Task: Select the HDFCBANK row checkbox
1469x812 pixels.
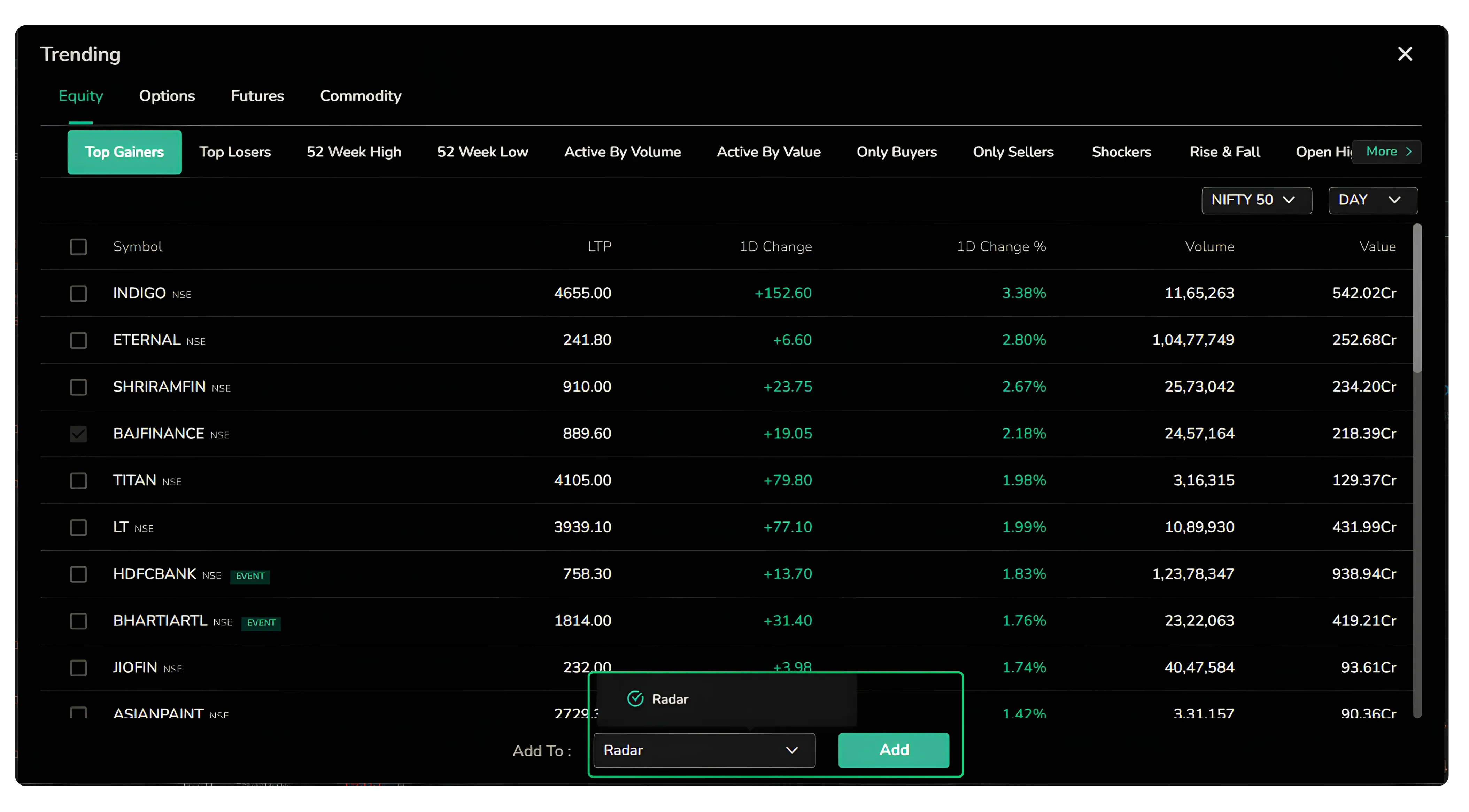Action: point(78,574)
